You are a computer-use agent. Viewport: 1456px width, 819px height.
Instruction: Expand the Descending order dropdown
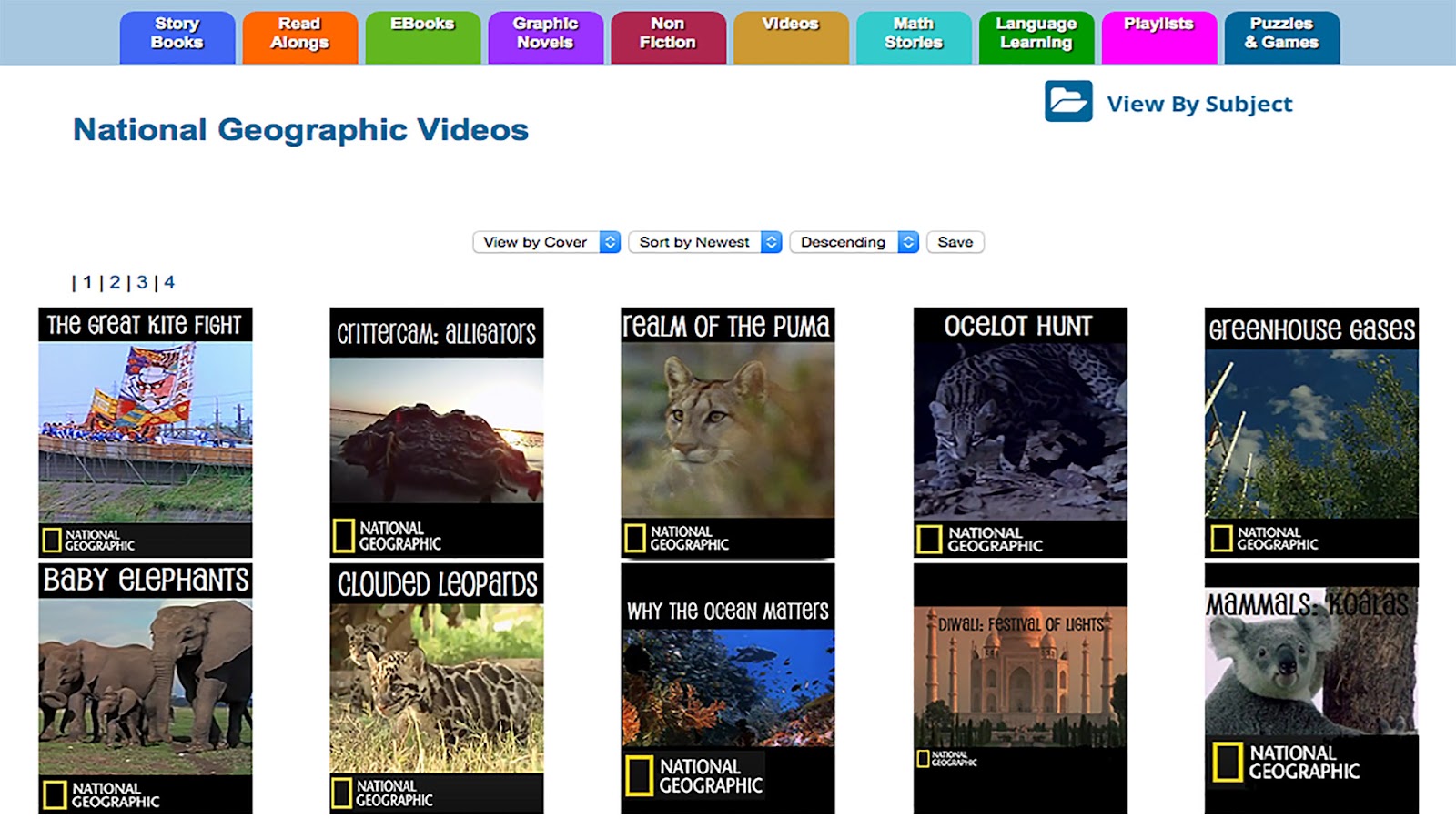(854, 242)
